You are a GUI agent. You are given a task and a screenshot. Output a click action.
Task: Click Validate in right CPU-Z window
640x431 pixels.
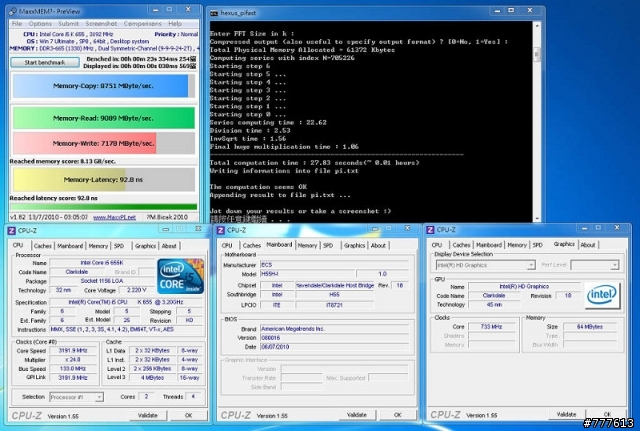(x=567, y=414)
